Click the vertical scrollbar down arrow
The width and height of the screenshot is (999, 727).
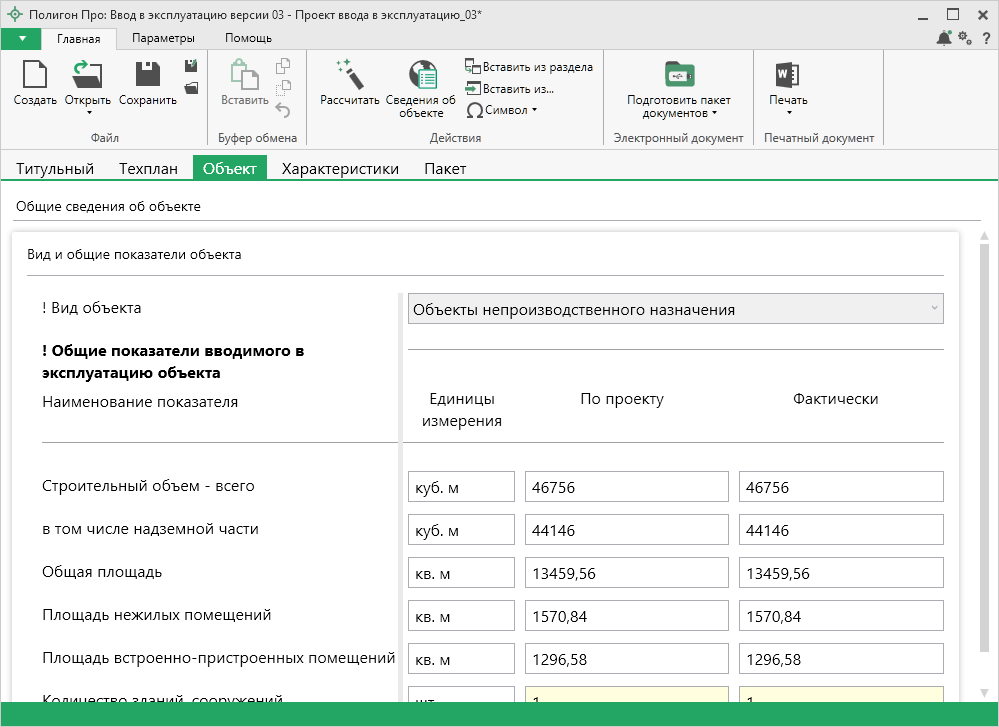click(984, 692)
